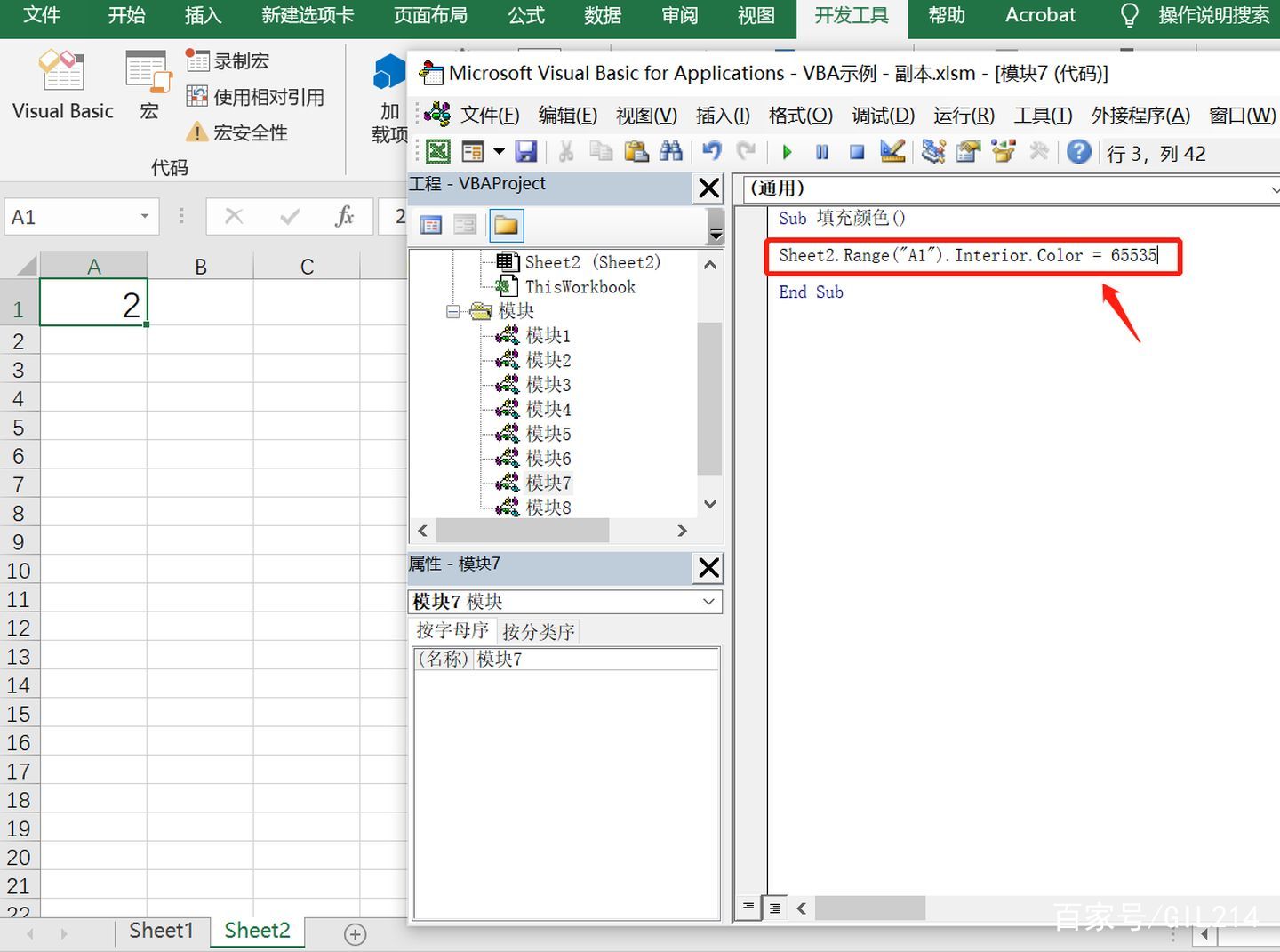1280x952 pixels.
Task: Open the 模块7 properties object dropdown
Action: coord(708,602)
